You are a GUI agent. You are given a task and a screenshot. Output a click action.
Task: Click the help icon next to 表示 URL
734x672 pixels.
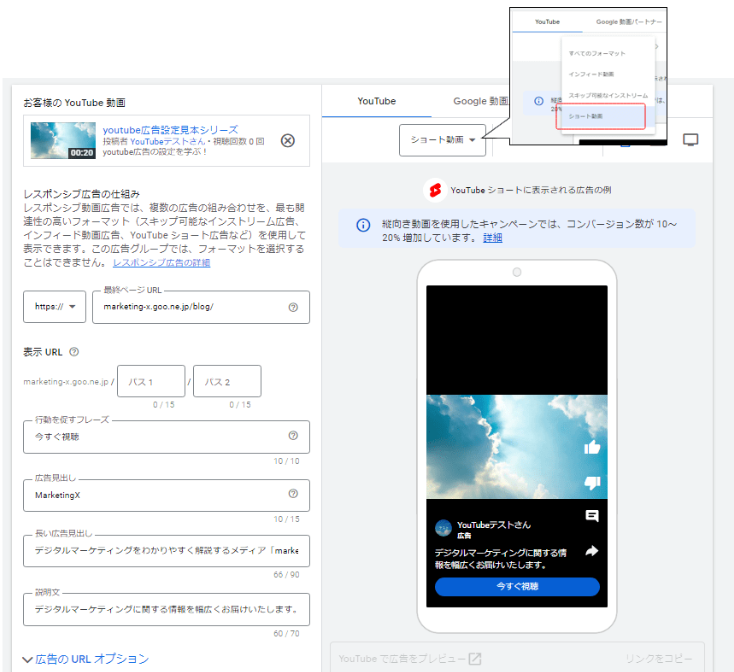(x=74, y=352)
